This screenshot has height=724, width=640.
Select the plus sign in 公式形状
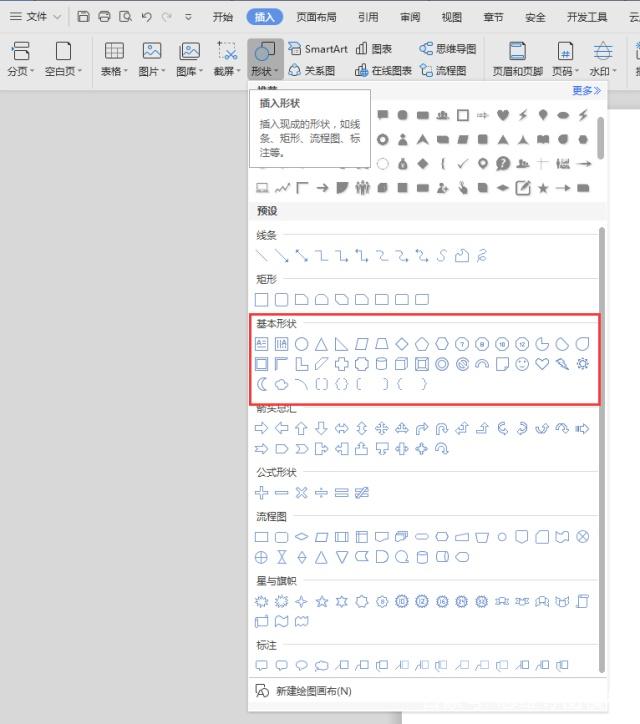(261, 493)
